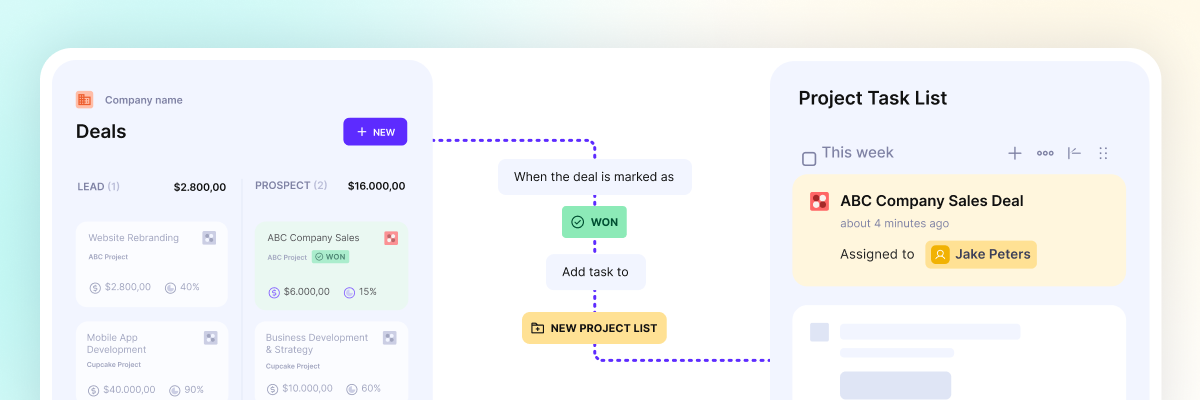This screenshot has height=400, width=1200.
Task: Click the orange company building icon
Action: point(84,100)
